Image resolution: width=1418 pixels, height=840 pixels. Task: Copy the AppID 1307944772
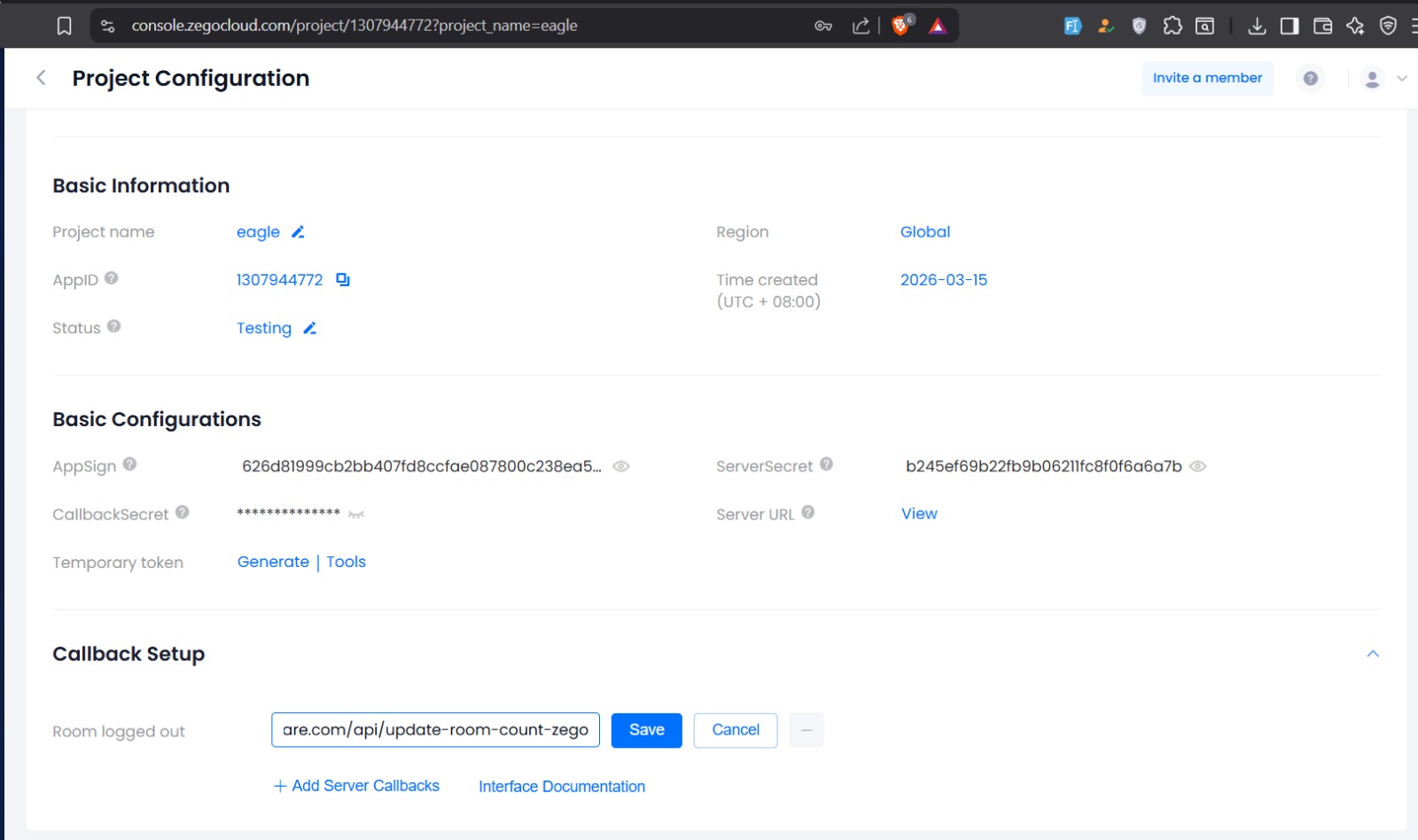click(x=343, y=280)
